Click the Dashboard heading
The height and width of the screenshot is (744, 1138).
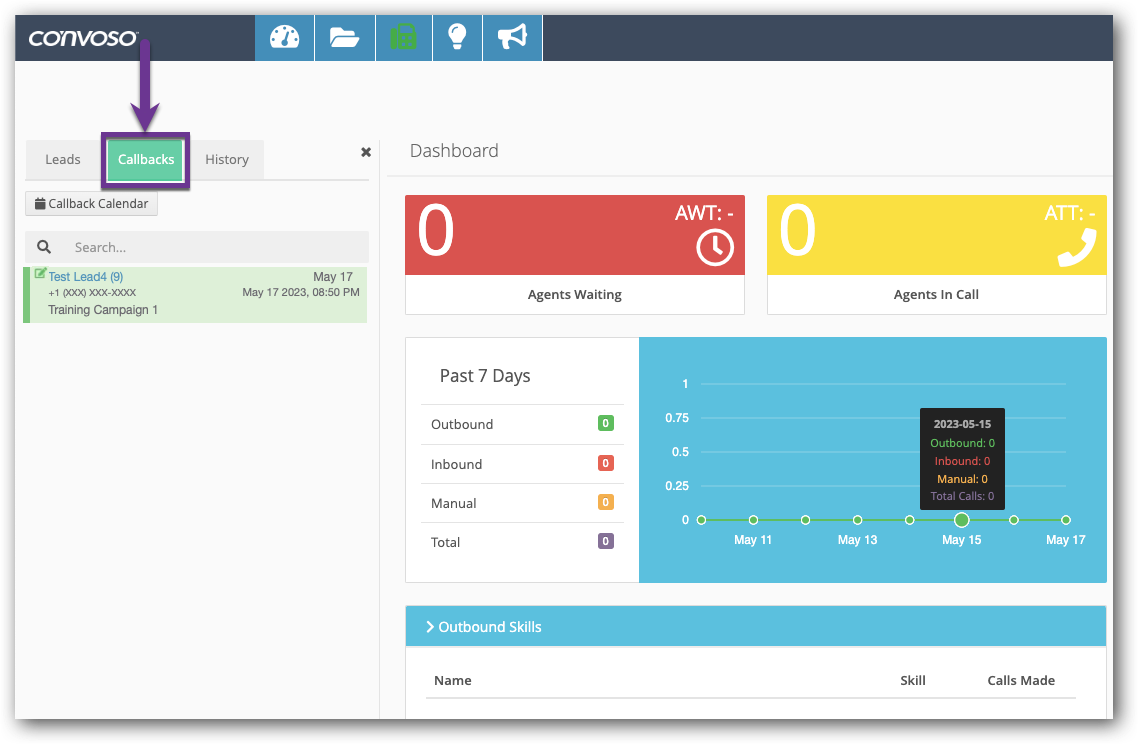(454, 151)
